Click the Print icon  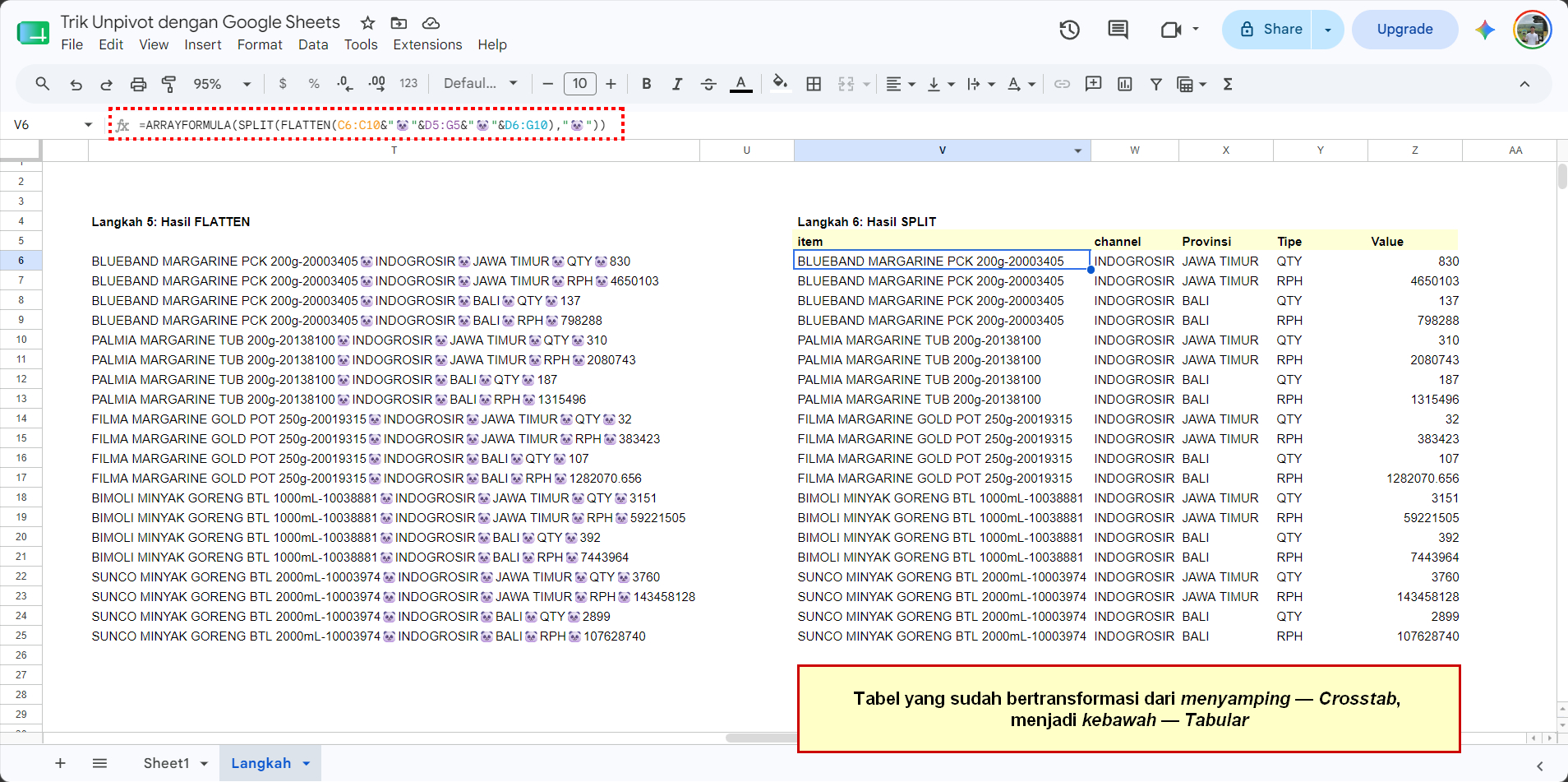138,84
